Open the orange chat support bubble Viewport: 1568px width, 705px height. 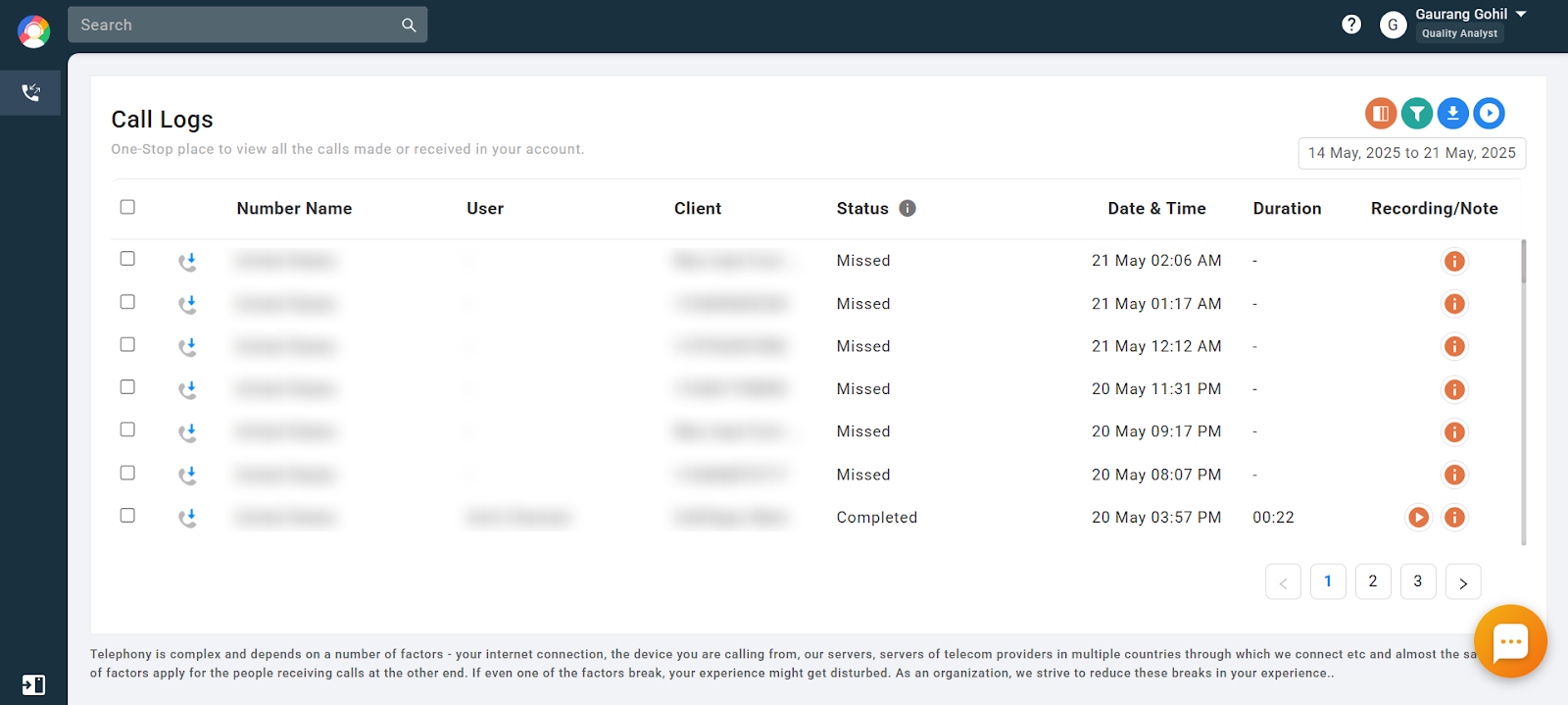pyautogui.click(x=1510, y=641)
